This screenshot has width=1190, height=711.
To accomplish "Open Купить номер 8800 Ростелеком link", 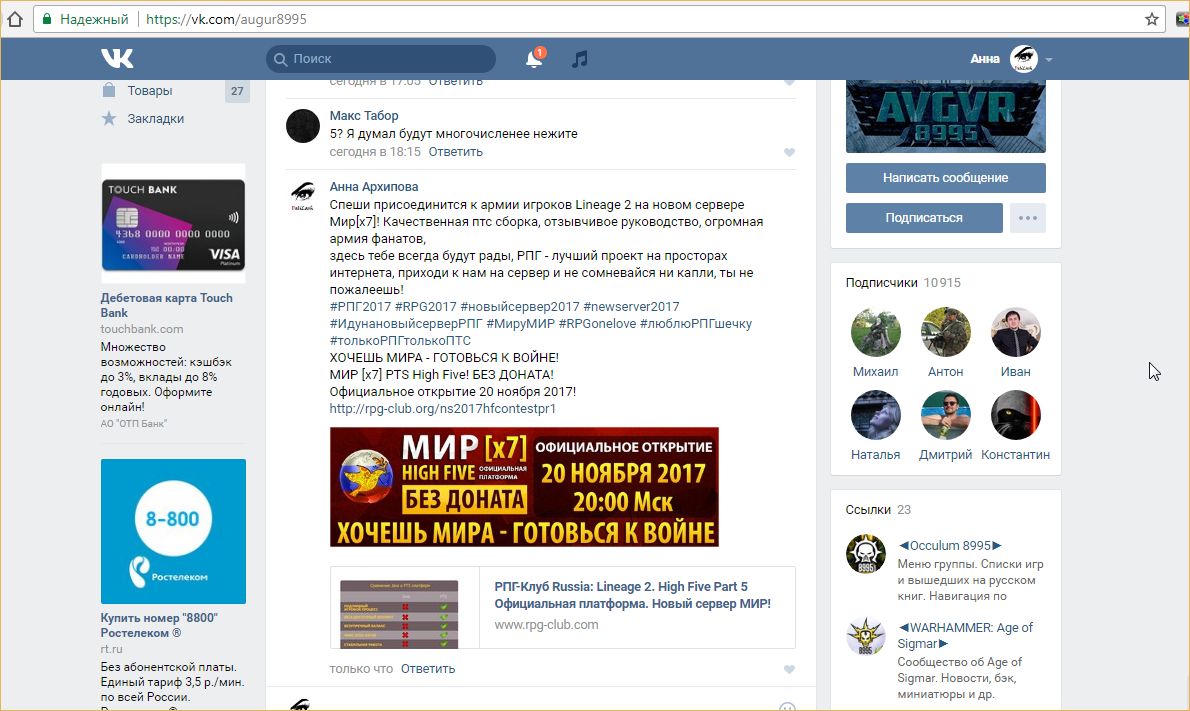I will pos(159,625).
